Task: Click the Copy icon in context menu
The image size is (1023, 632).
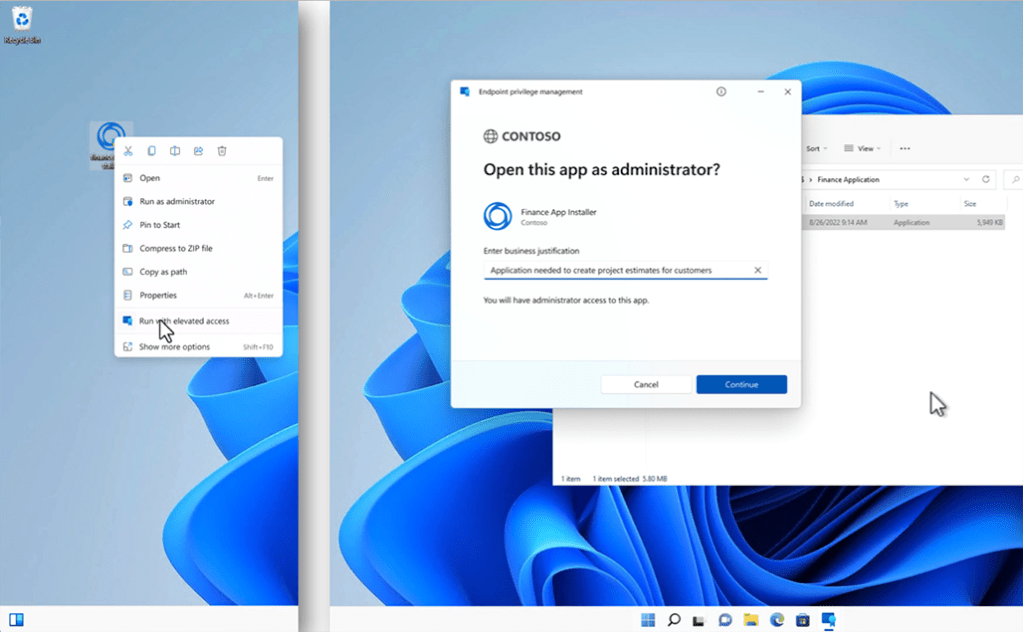Action: click(x=151, y=151)
